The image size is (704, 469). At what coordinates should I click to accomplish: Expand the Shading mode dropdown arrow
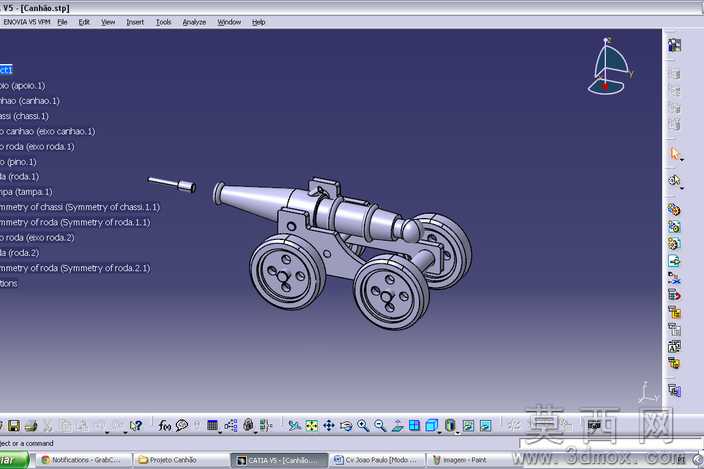pos(458,433)
